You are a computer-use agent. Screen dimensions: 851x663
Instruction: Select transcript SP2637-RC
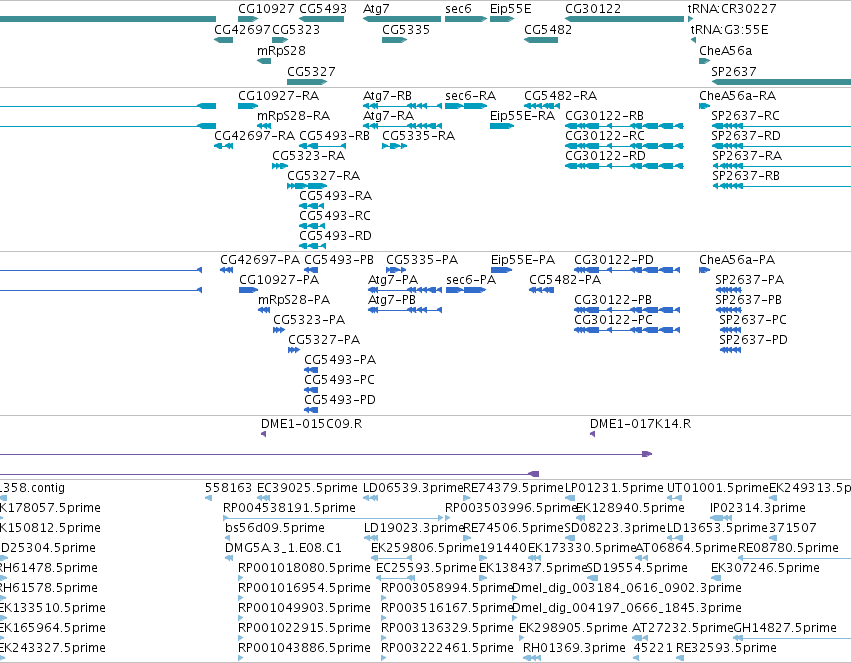pyautogui.click(x=746, y=116)
